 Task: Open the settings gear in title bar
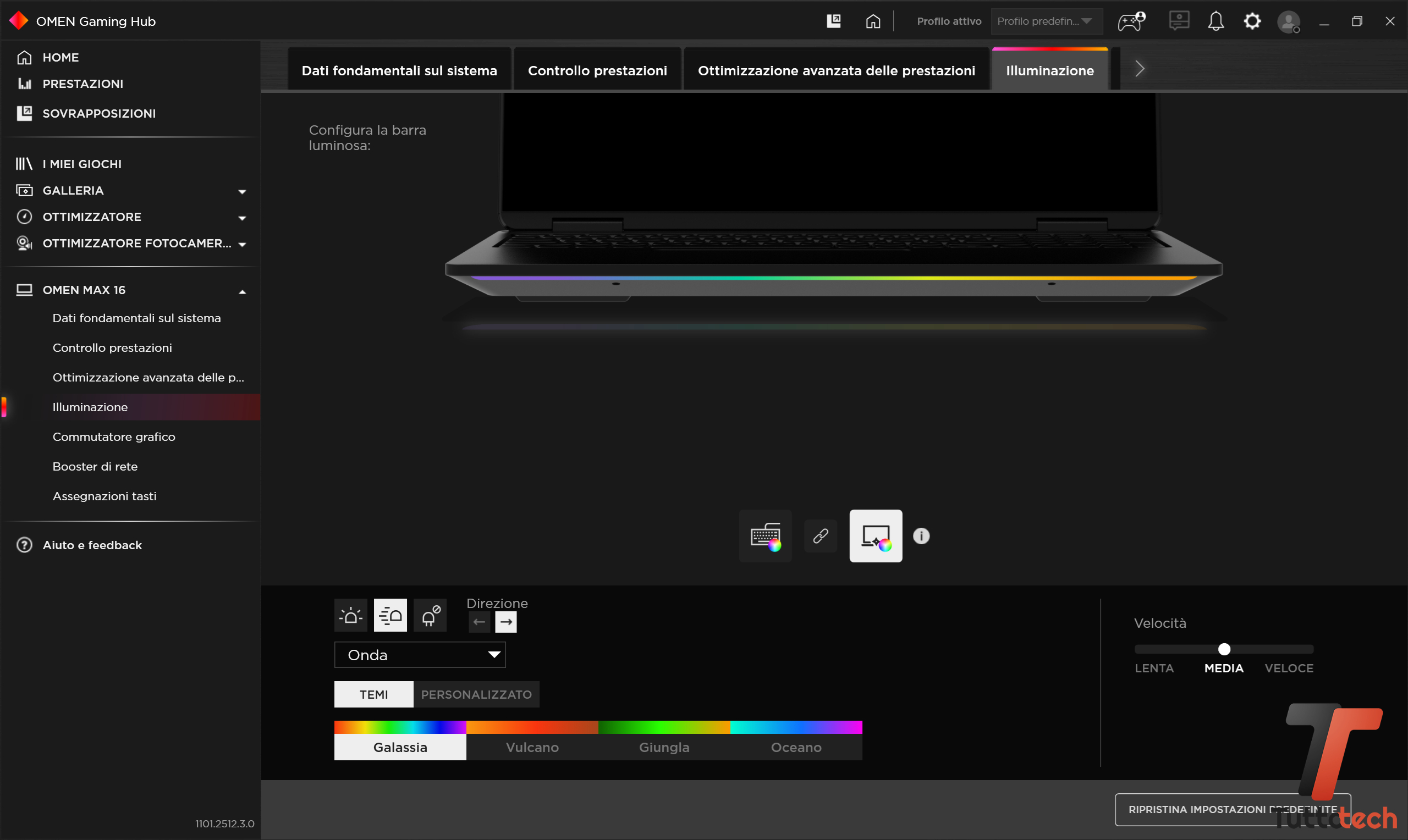(1252, 21)
